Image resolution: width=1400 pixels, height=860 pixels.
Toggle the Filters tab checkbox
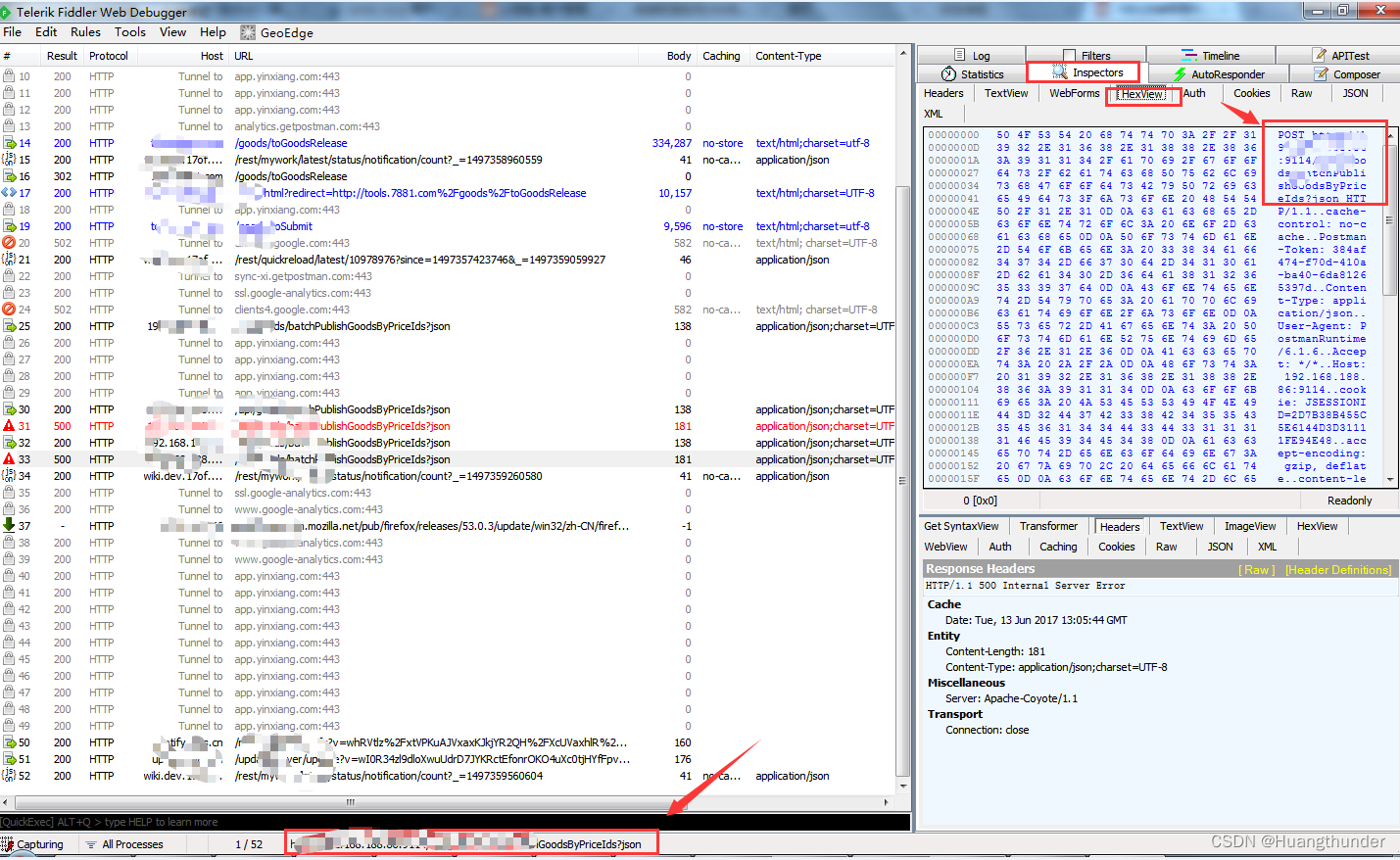(x=1070, y=56)
